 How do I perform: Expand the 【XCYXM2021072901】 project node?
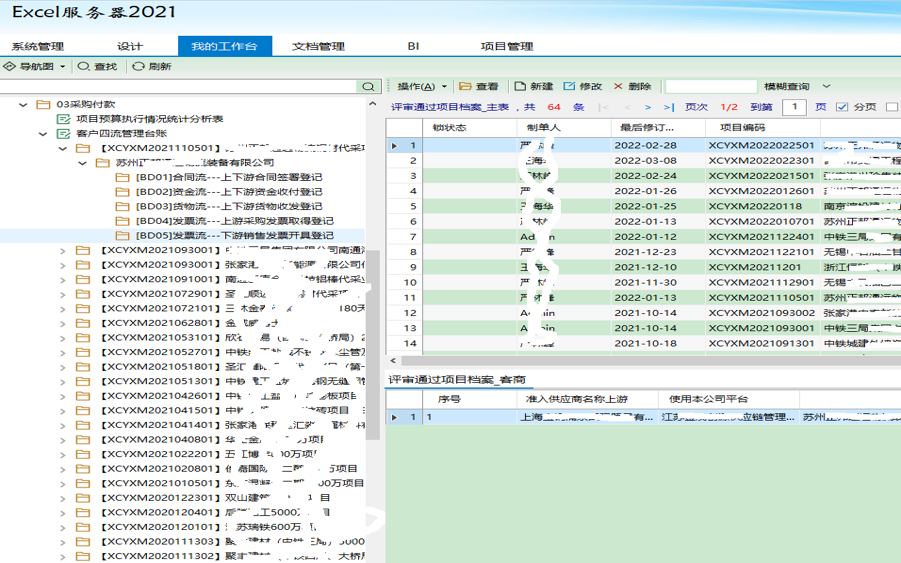coord(63,294)
